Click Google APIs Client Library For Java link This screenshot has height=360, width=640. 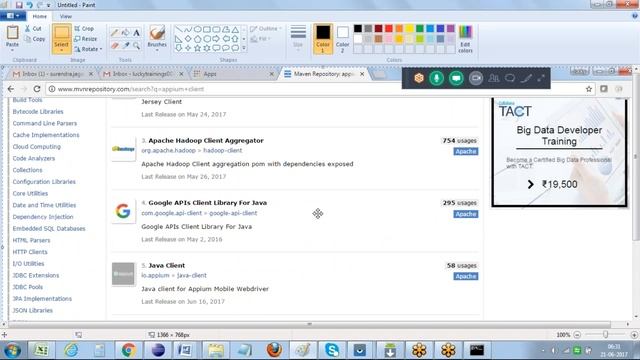[x=207, y=203]
